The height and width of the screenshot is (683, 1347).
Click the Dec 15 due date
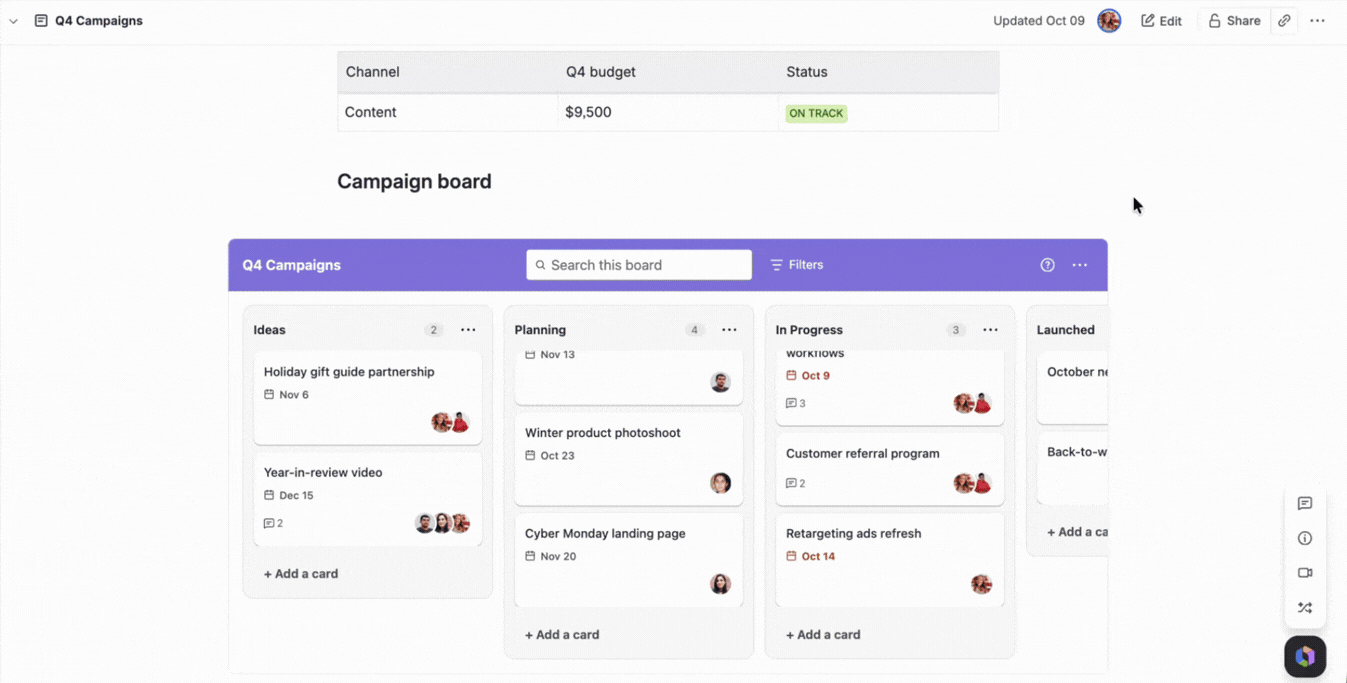(289, 495)
